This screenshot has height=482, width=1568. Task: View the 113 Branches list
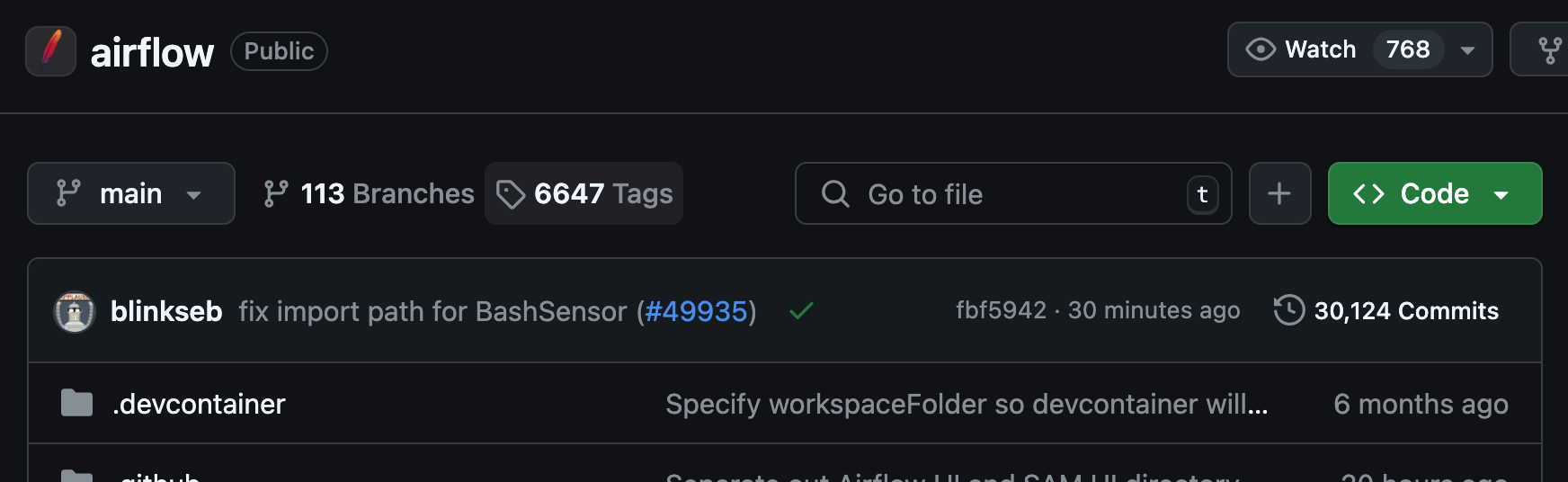coord(369,193)
